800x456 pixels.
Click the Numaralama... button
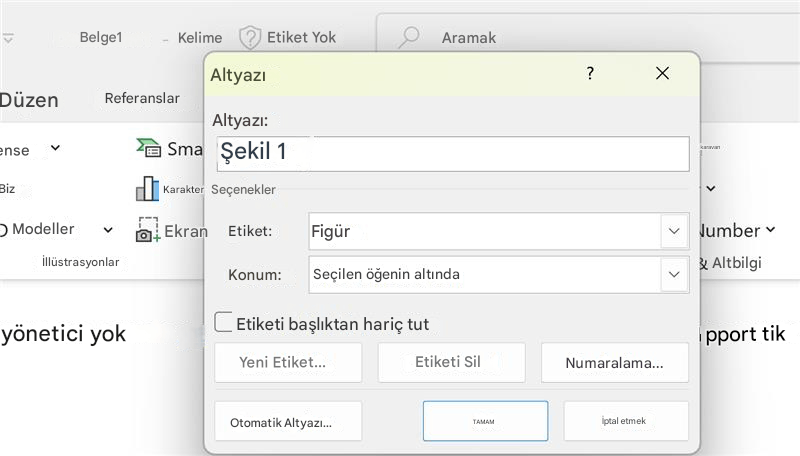tap(615, 363)
